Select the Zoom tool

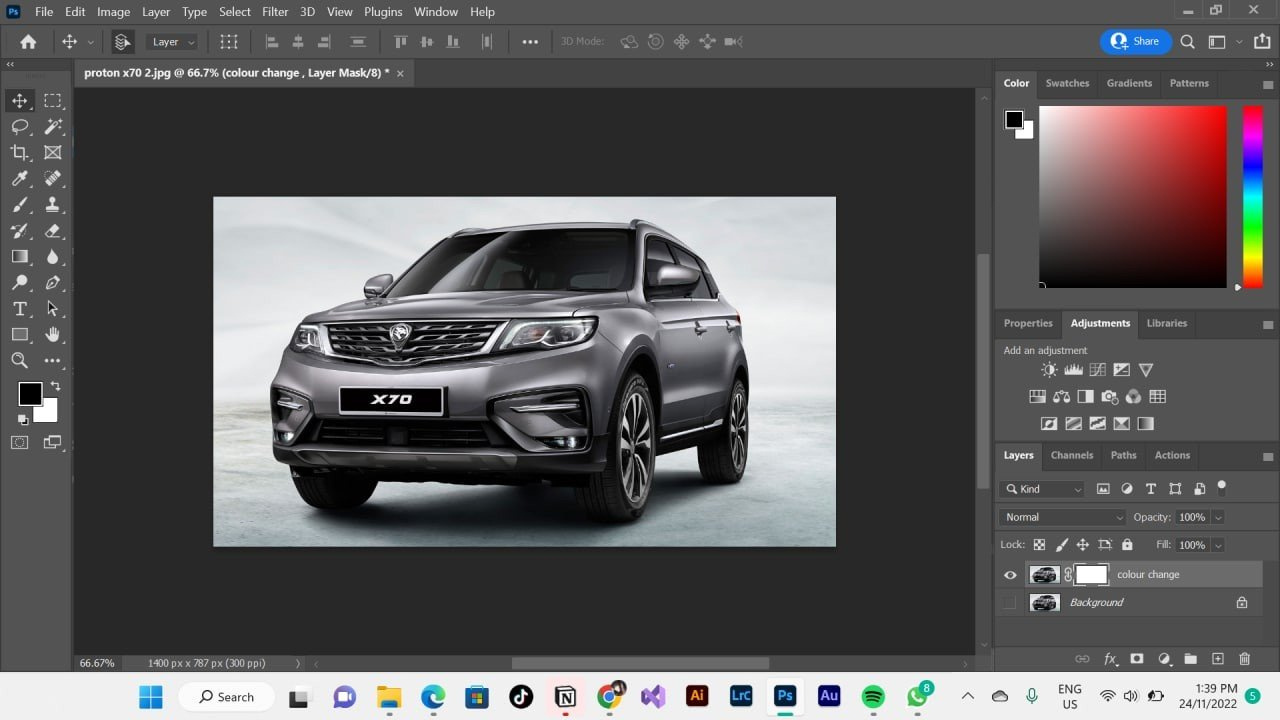(x=19, y=361)
